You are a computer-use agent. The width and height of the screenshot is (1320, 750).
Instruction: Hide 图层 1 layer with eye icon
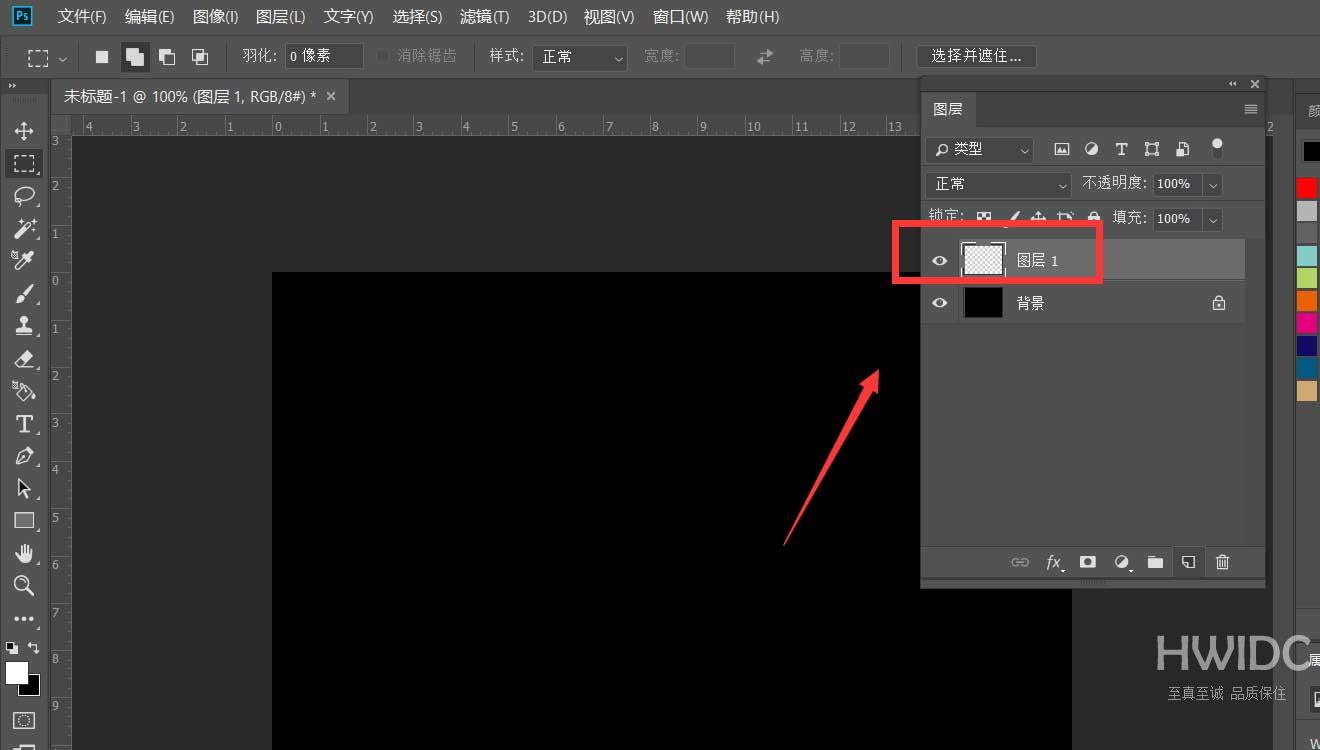[939, 261]
